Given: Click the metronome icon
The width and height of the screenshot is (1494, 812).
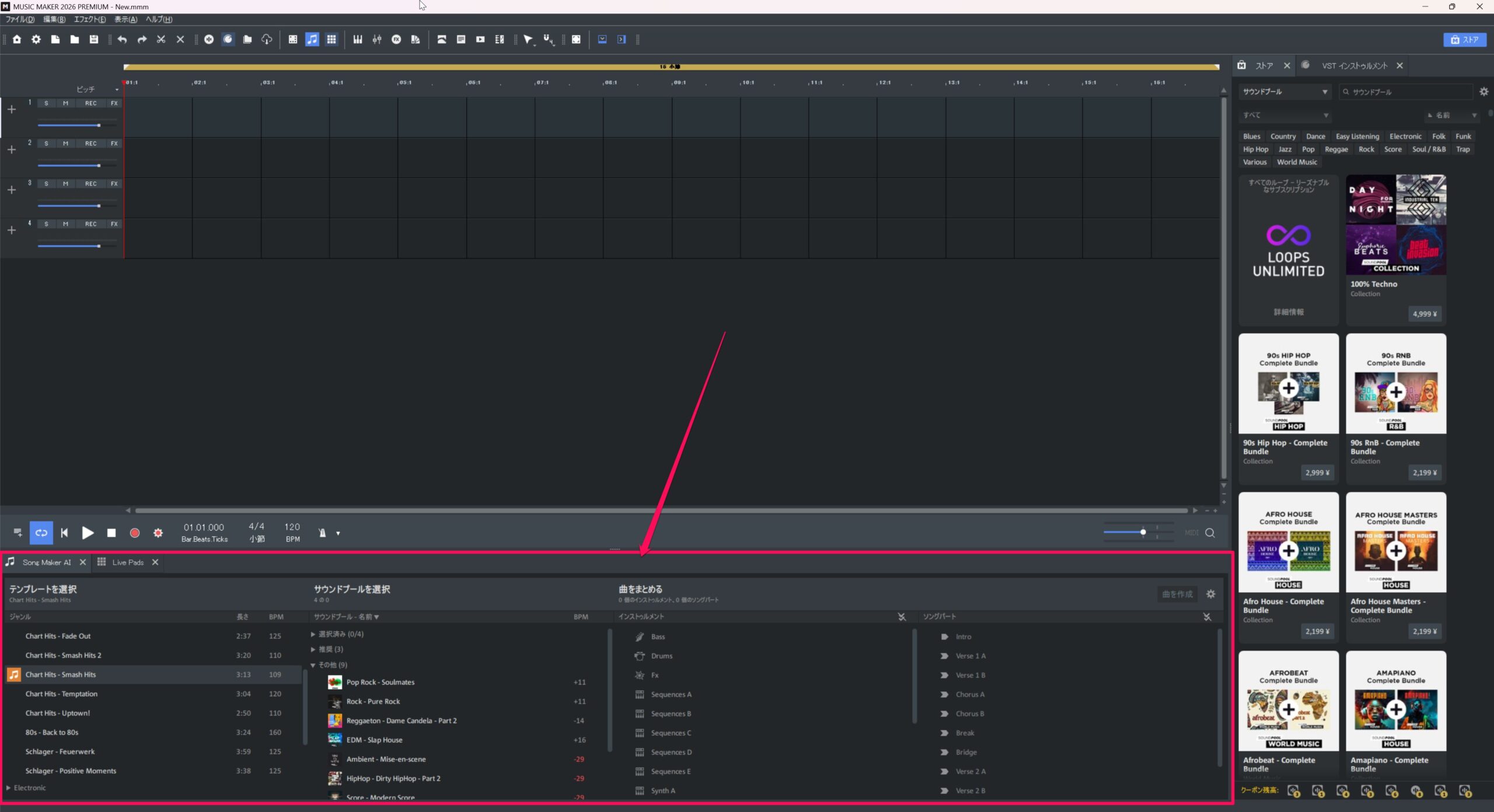Looking at the screenshot, I should (x=322, y=533).
